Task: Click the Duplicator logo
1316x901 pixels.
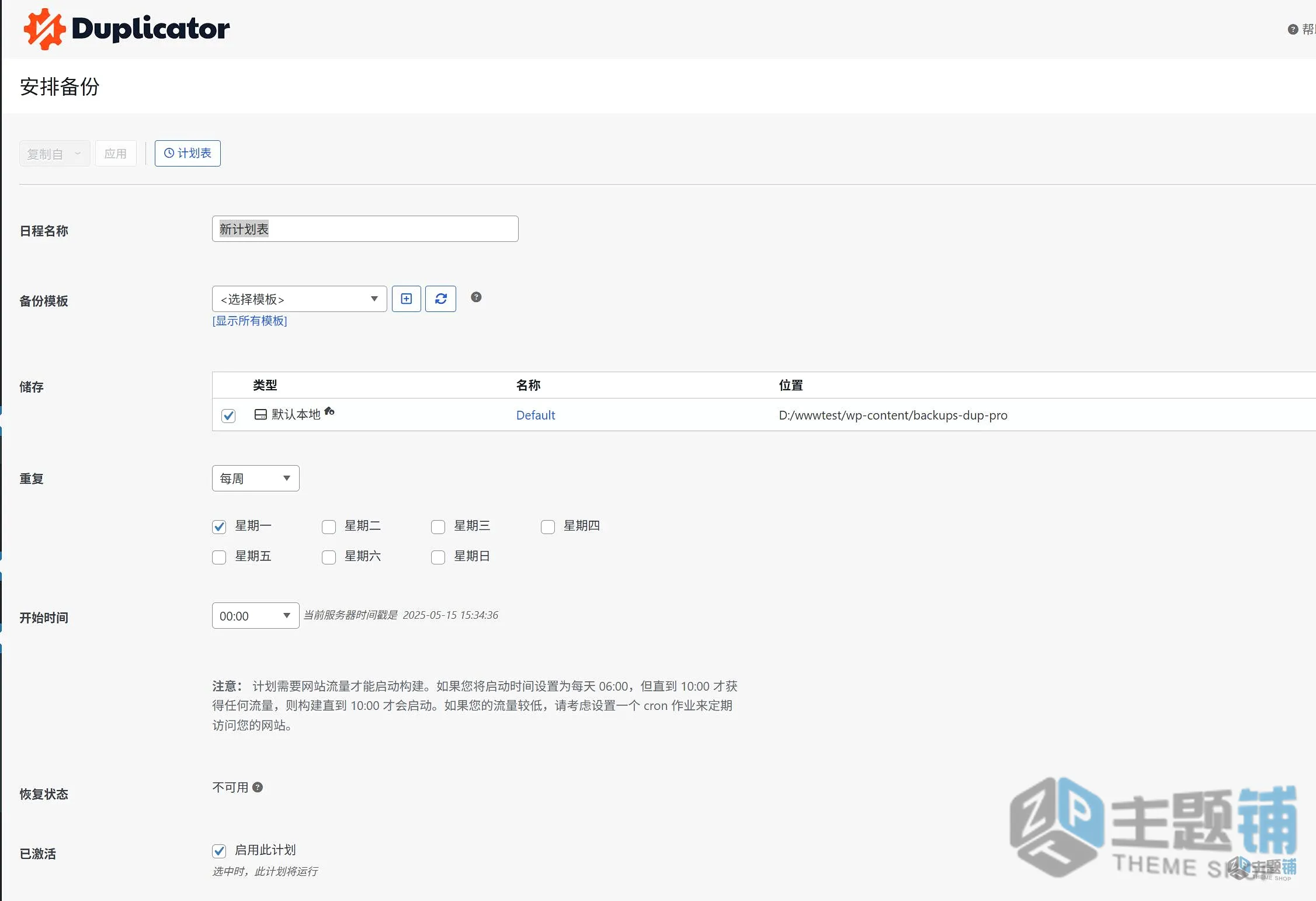Action: pyautogui.click(x=127, y=29)
